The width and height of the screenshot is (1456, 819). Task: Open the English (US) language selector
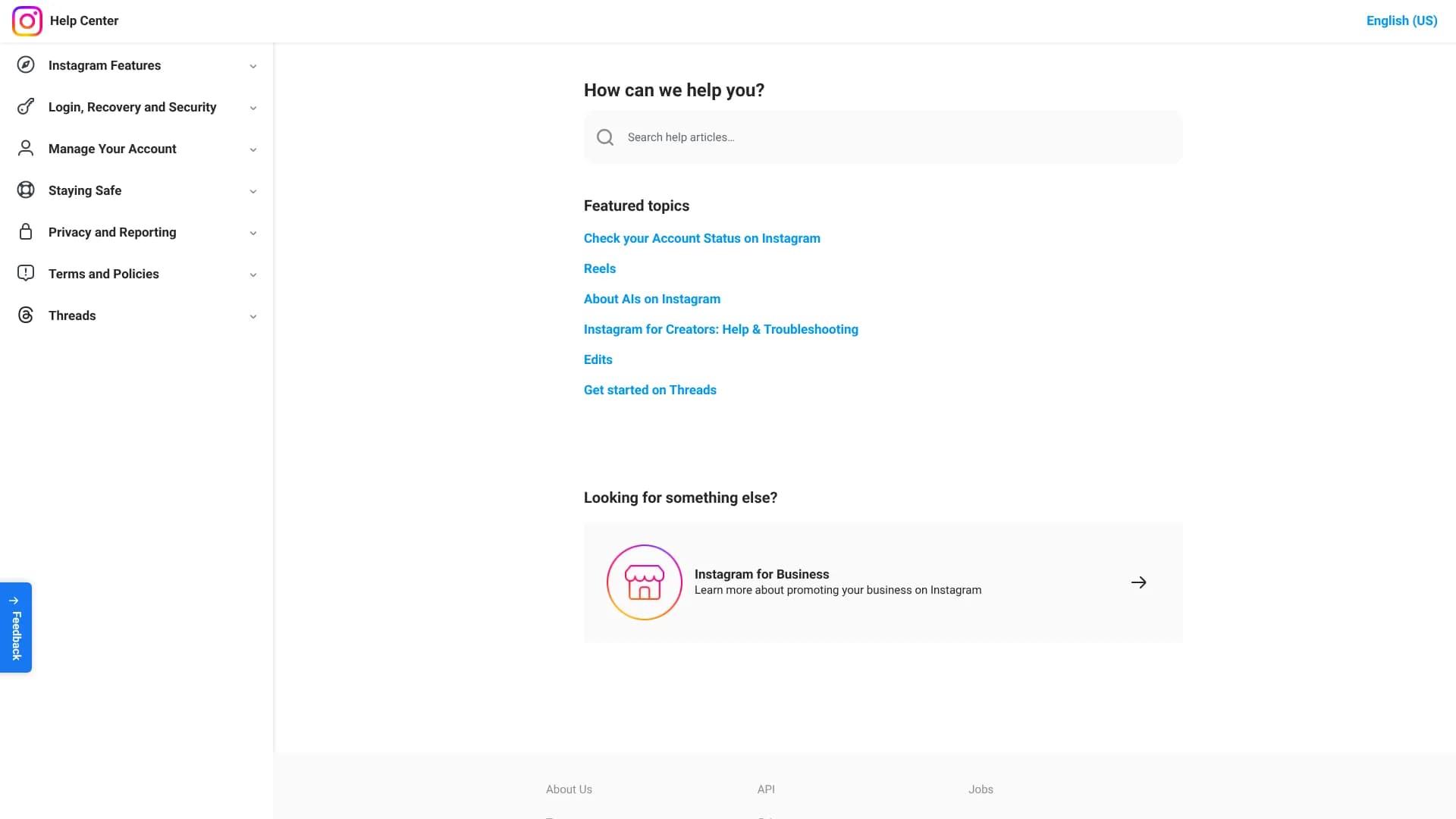pyautogui.click(x=1401, y=20)
